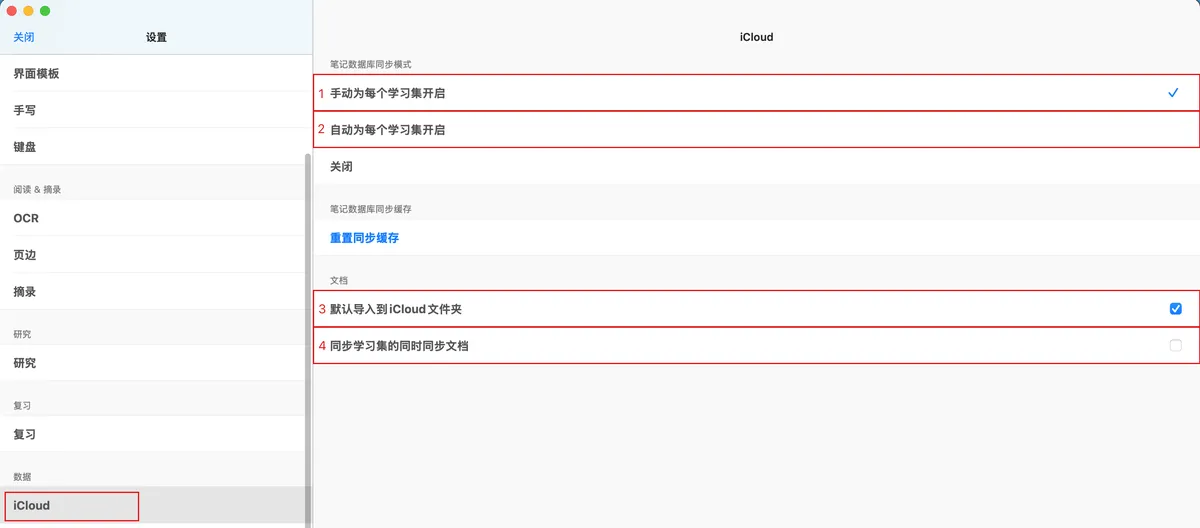Screen dimensions: 1200x528
Task: Choose 手动为每个学习集开启 sync mode
Action: [x=756, y=93]
